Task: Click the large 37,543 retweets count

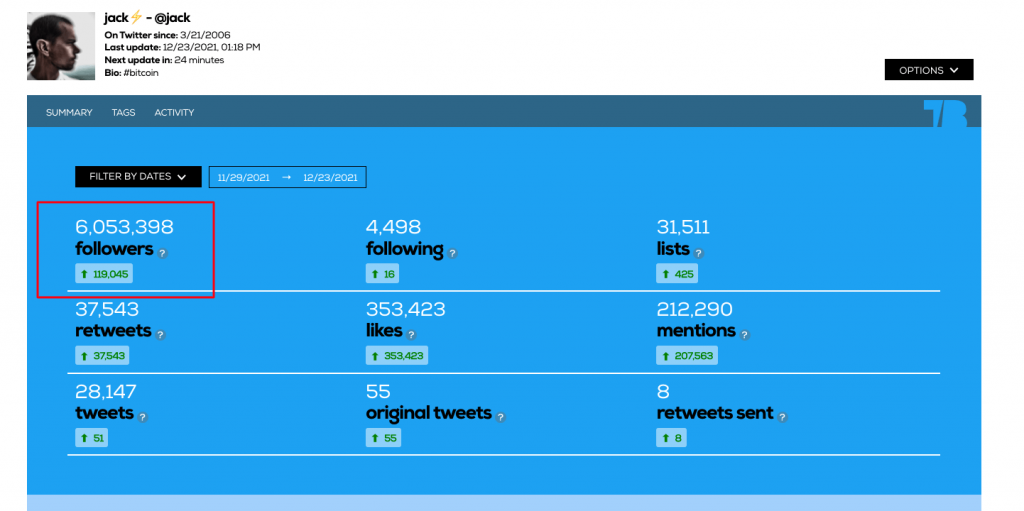Action: point(107,309)
